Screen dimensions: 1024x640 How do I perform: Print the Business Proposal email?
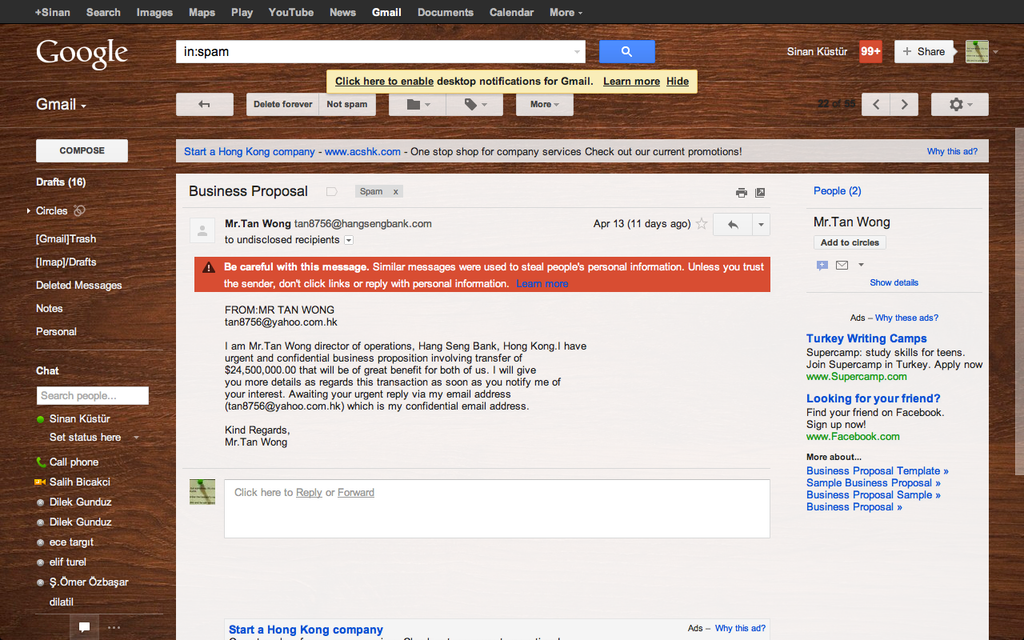tap(741, 192)
